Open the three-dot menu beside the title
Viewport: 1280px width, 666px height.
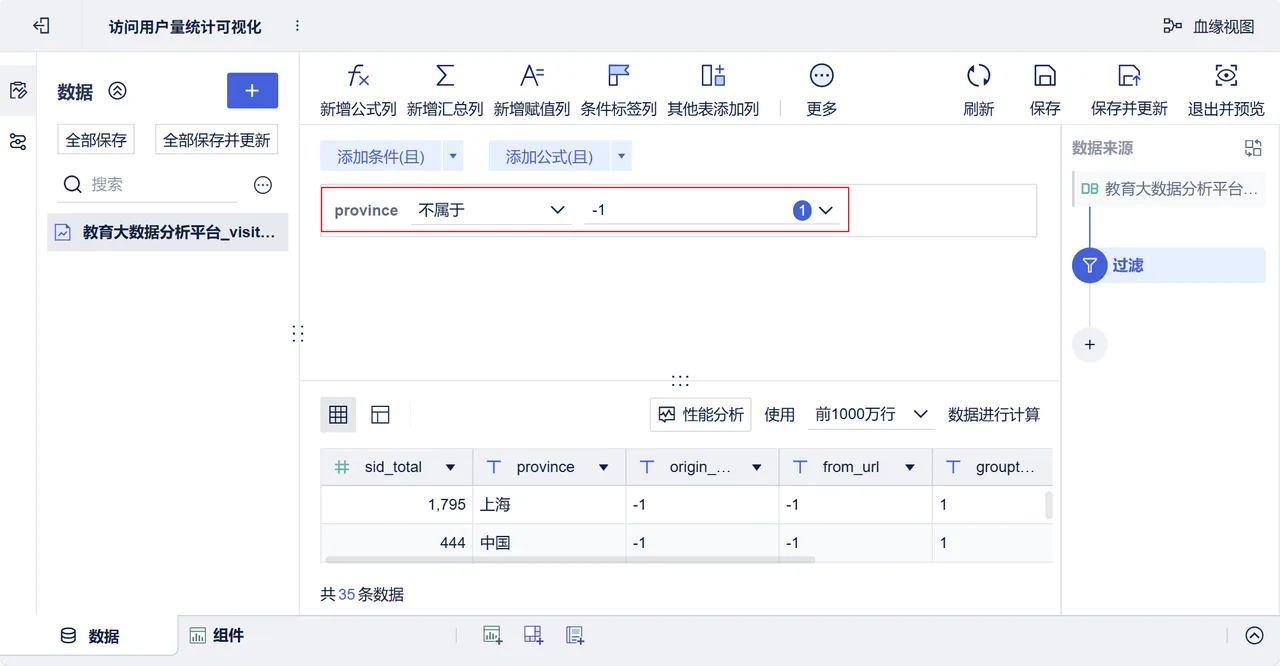[296, 26]
